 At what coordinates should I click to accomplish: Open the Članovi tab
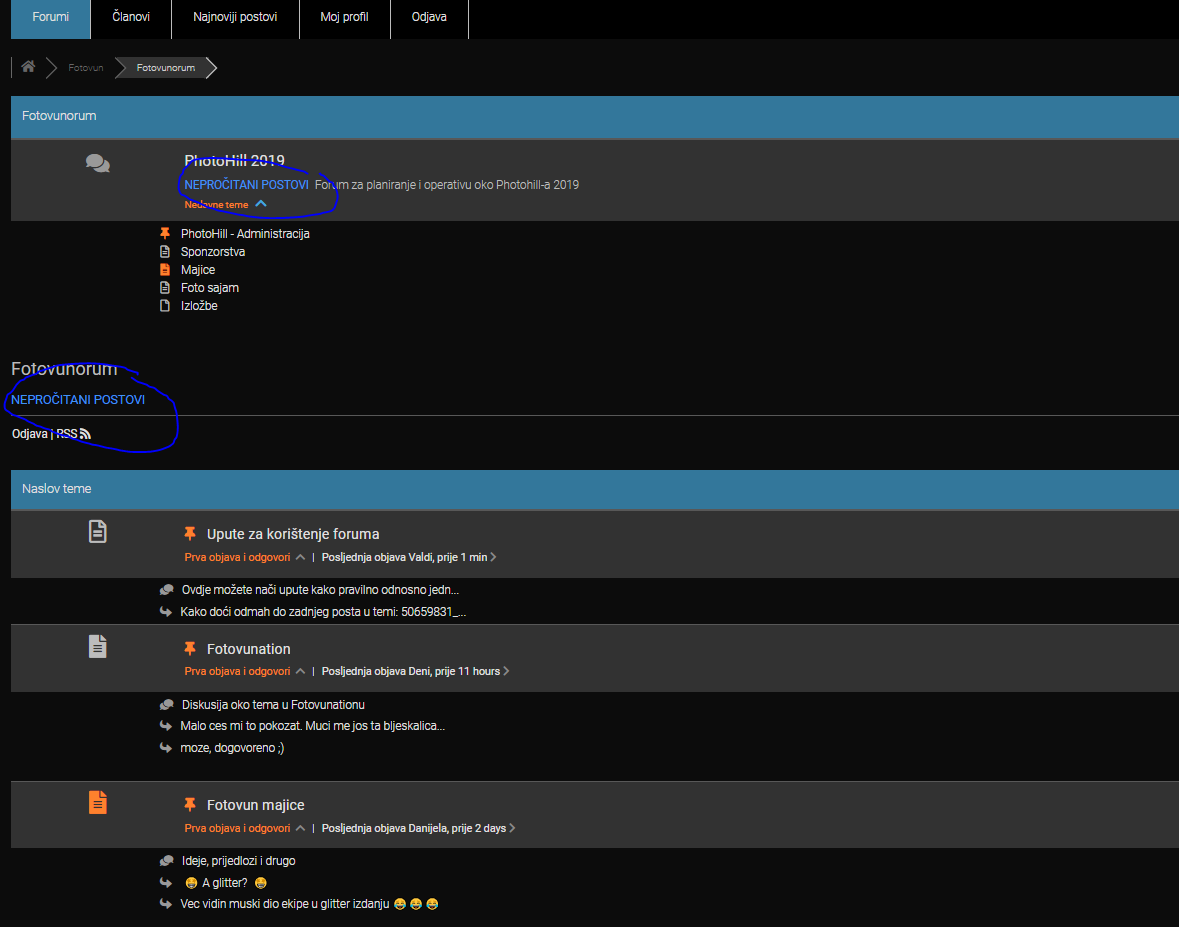[131, 17]
